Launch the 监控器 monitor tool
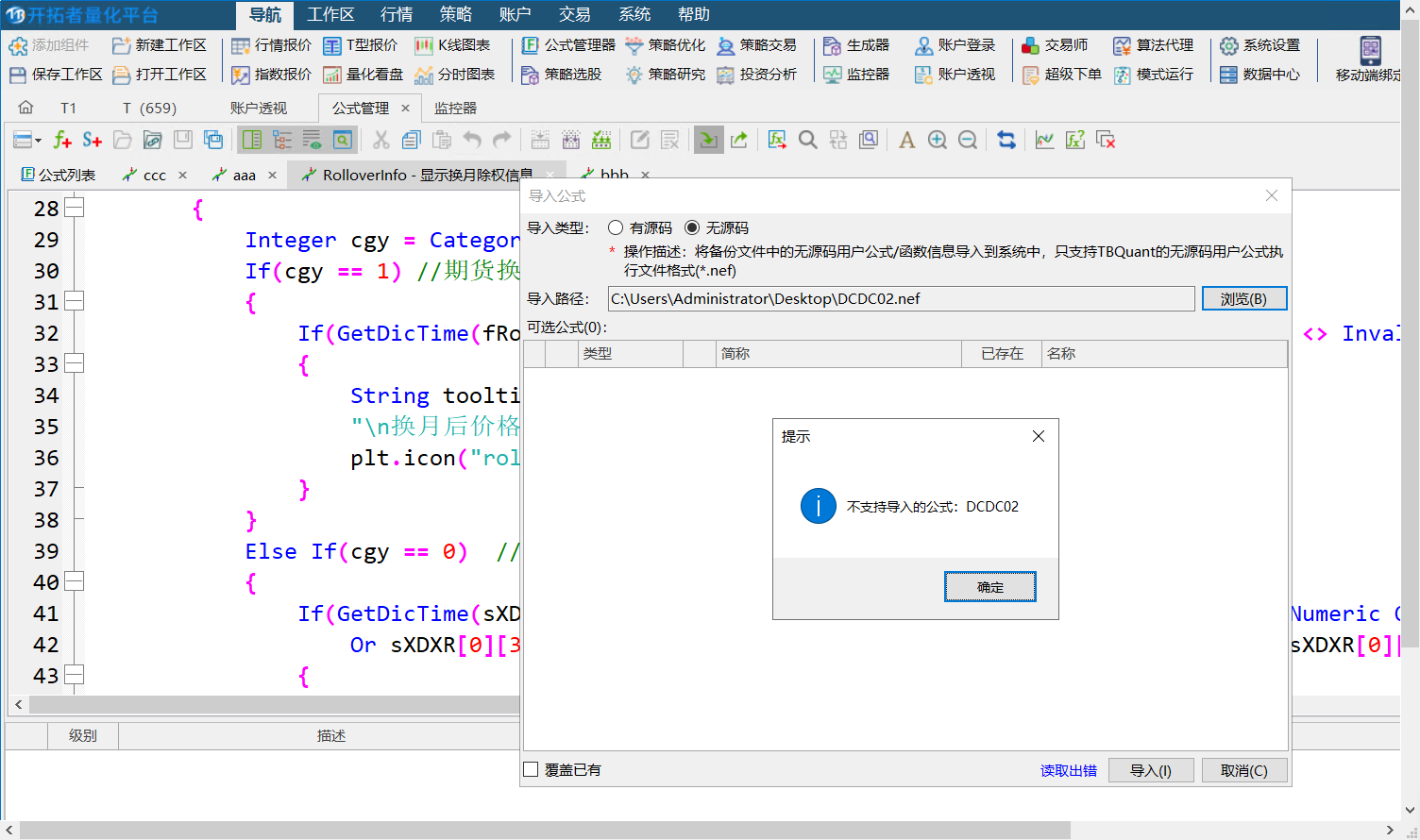The image size is (1420, 840). [x=856, y=75]
